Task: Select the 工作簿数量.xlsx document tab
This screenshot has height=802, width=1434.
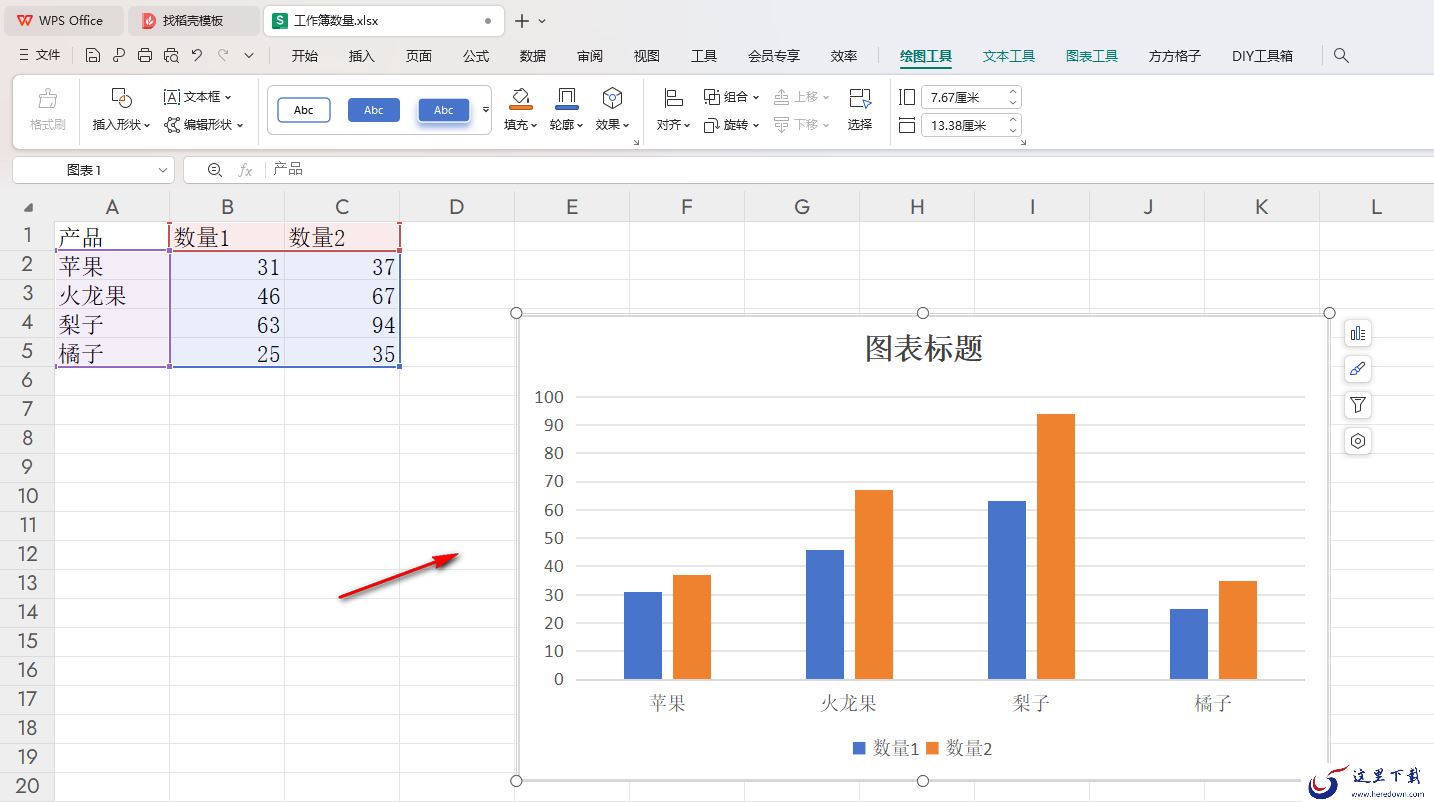Action: pos(385,20)
